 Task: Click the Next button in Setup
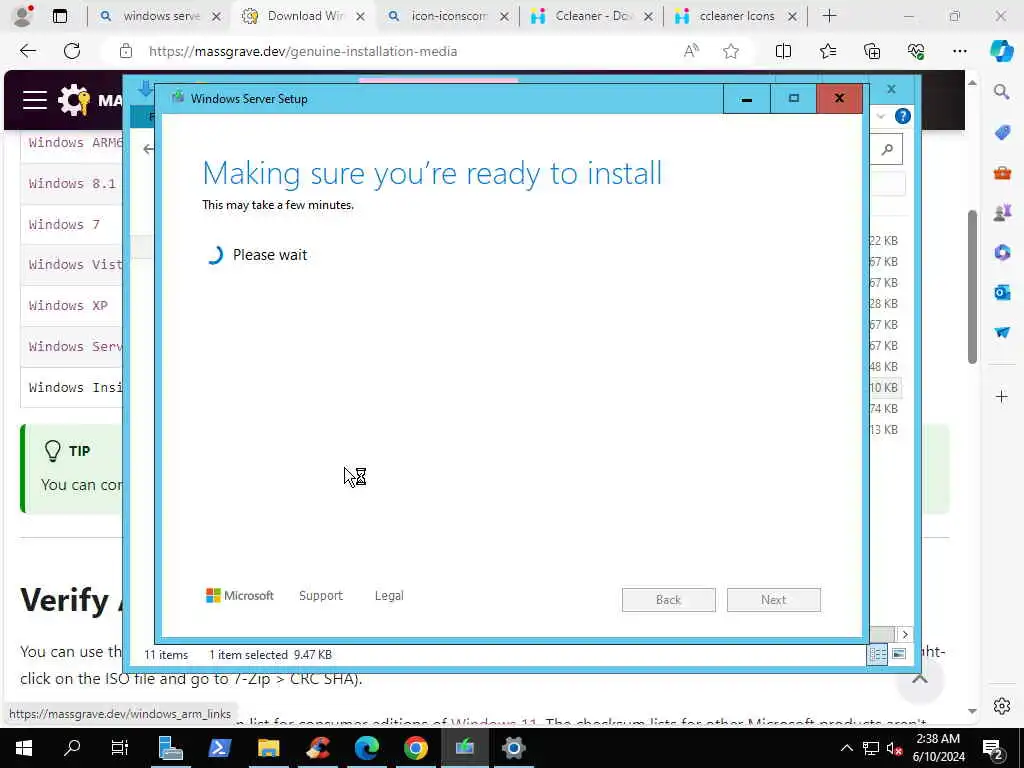(773, 600)
